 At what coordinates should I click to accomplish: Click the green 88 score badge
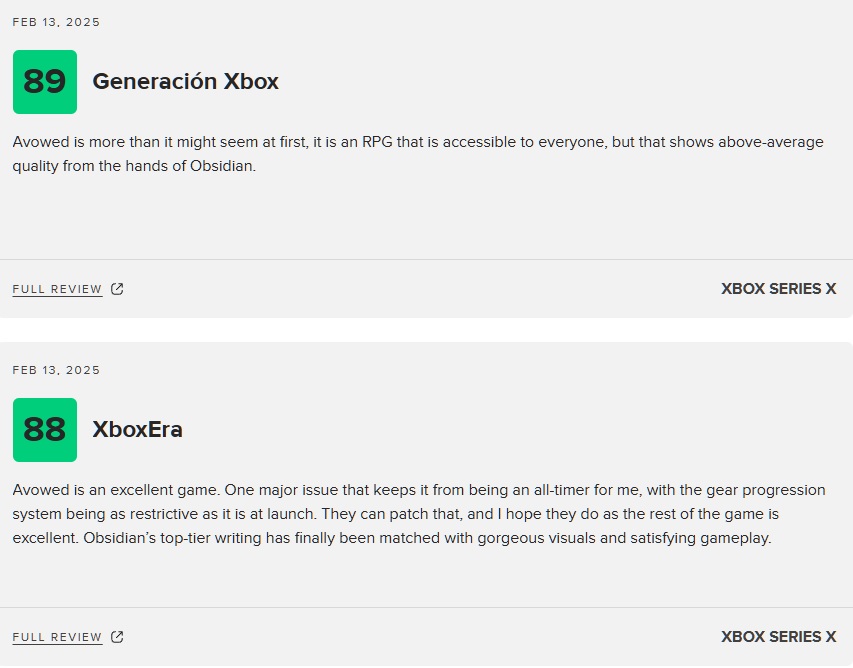45,430
